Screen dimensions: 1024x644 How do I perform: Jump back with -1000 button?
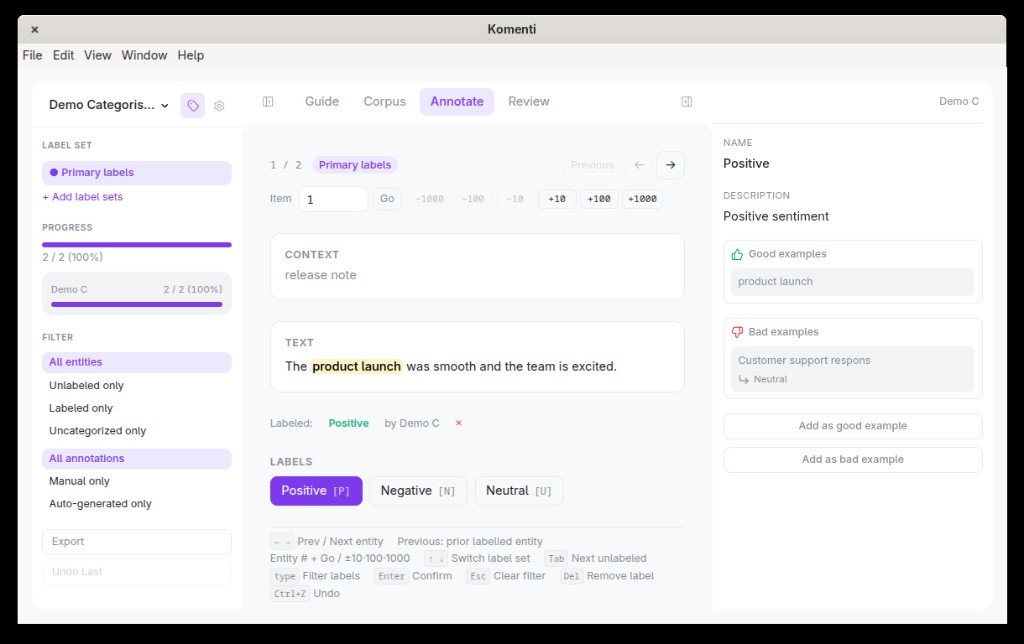click(429, 199)
